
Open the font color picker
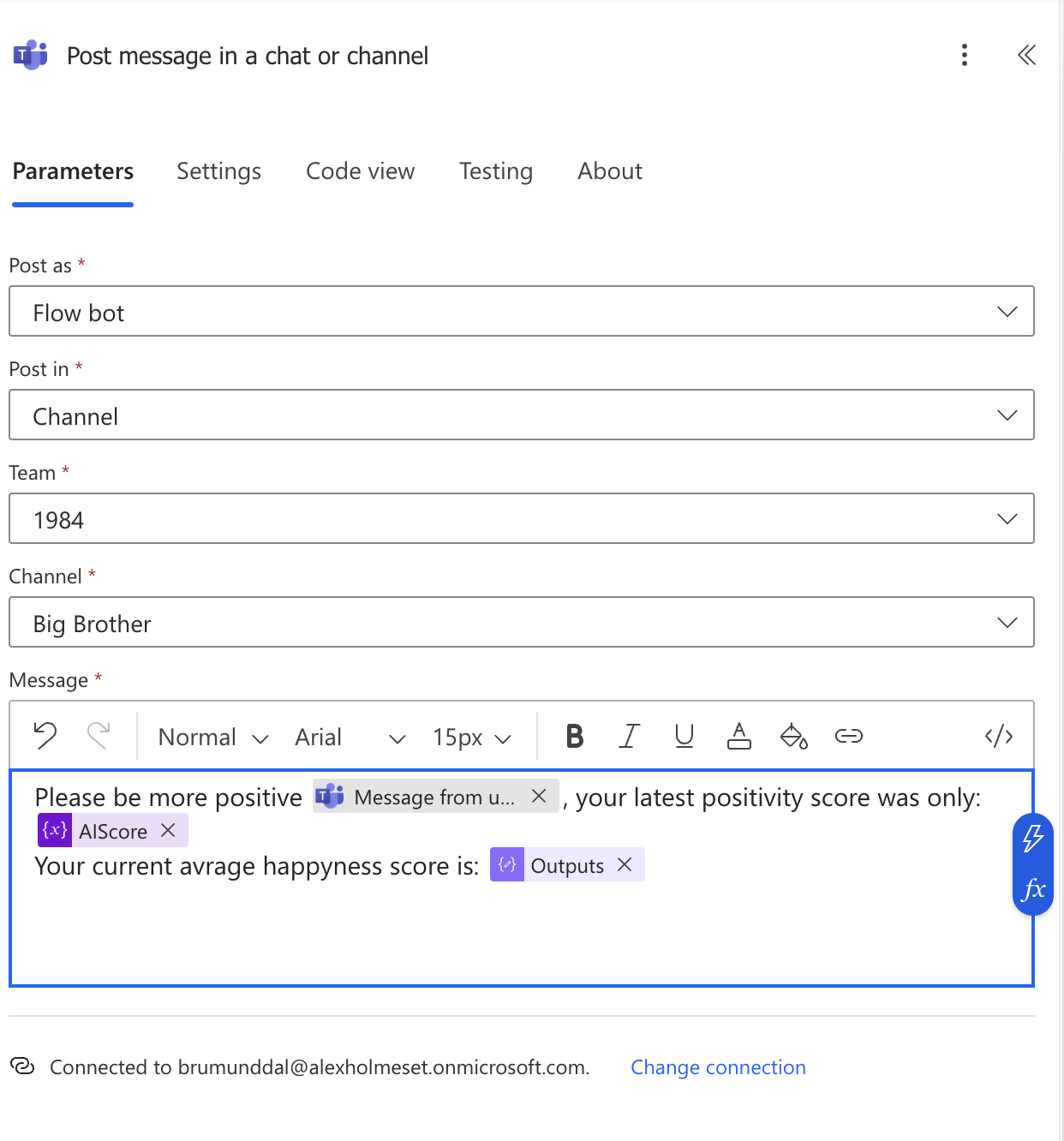pos(738,736)
